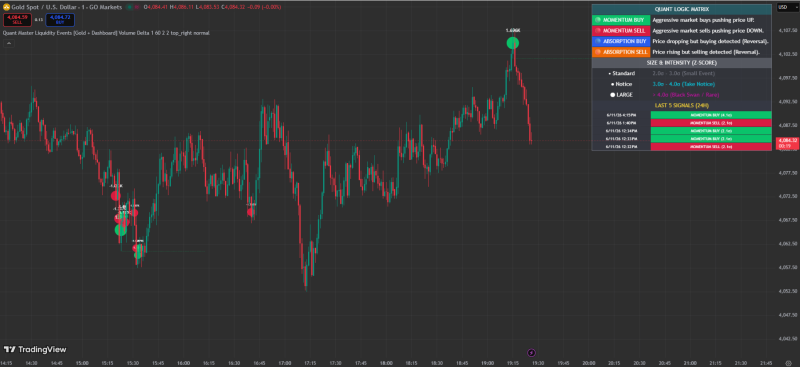800x367 pixels.
Task: Click the 4,052.50 price scale label
Action: click(787, 291)
